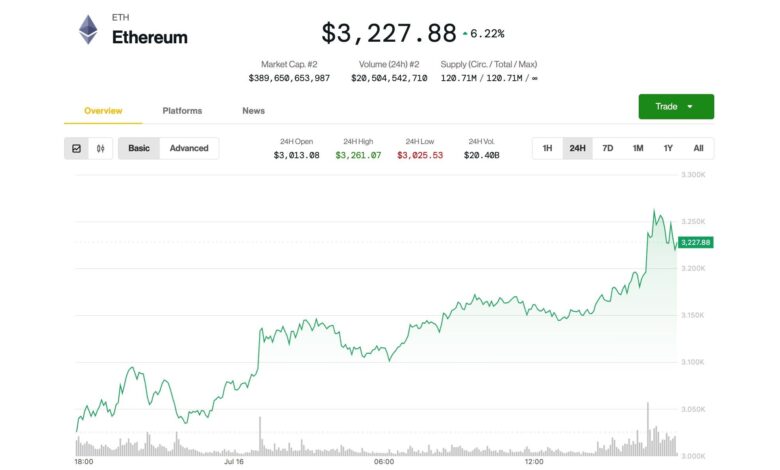Viewport: 780px width, 470px height.
Task: Select the line chart view icon
Action: point(77,148)
